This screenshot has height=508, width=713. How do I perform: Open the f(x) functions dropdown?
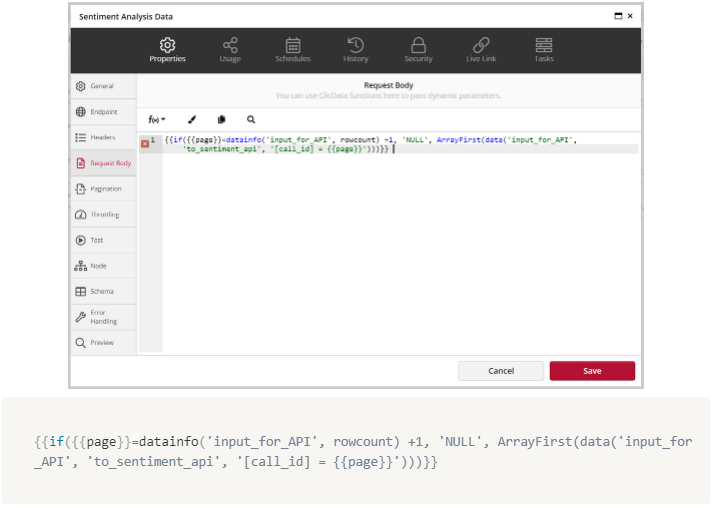(156, 120)
